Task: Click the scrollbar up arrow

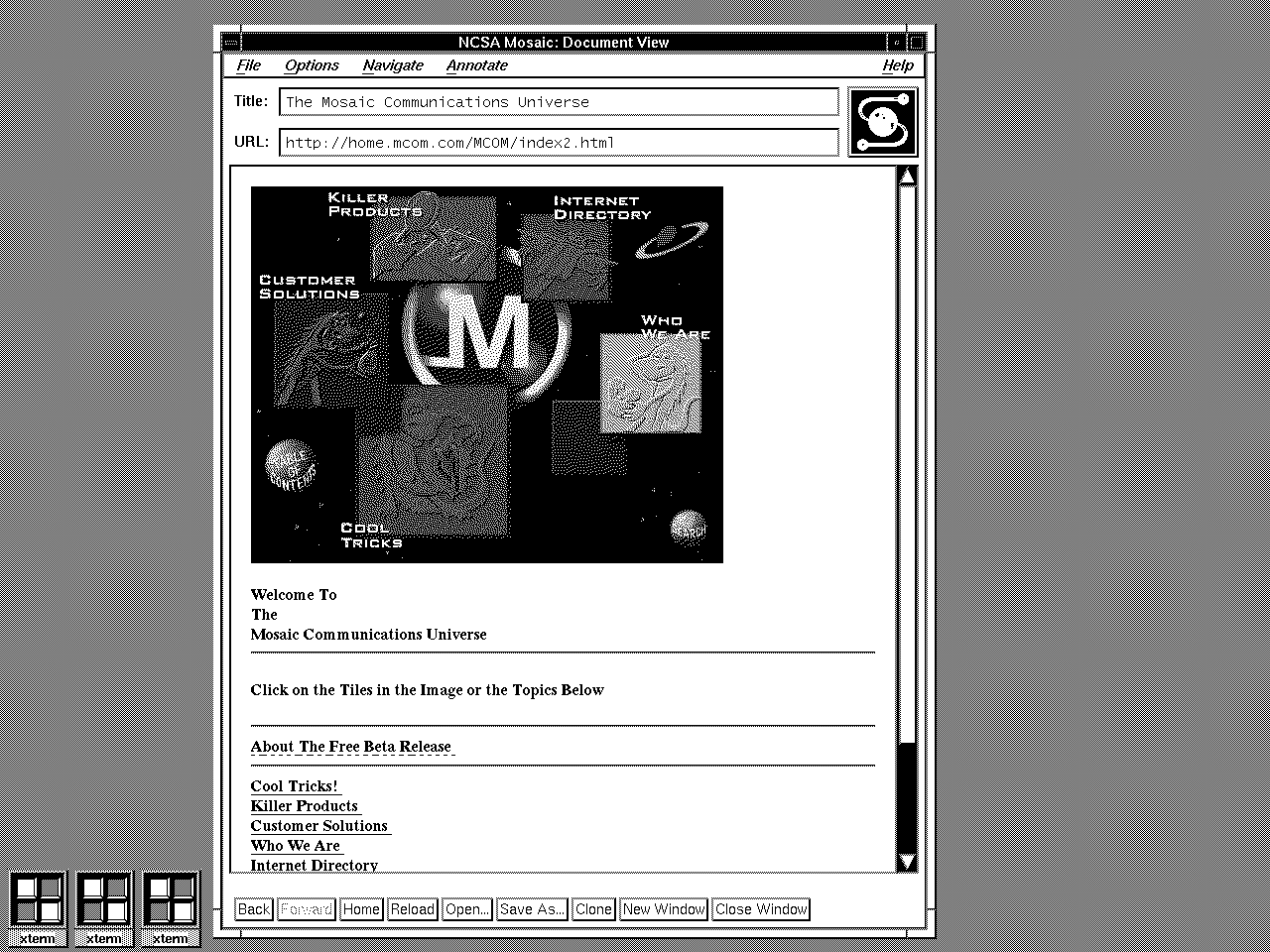Action: (907, 177)
